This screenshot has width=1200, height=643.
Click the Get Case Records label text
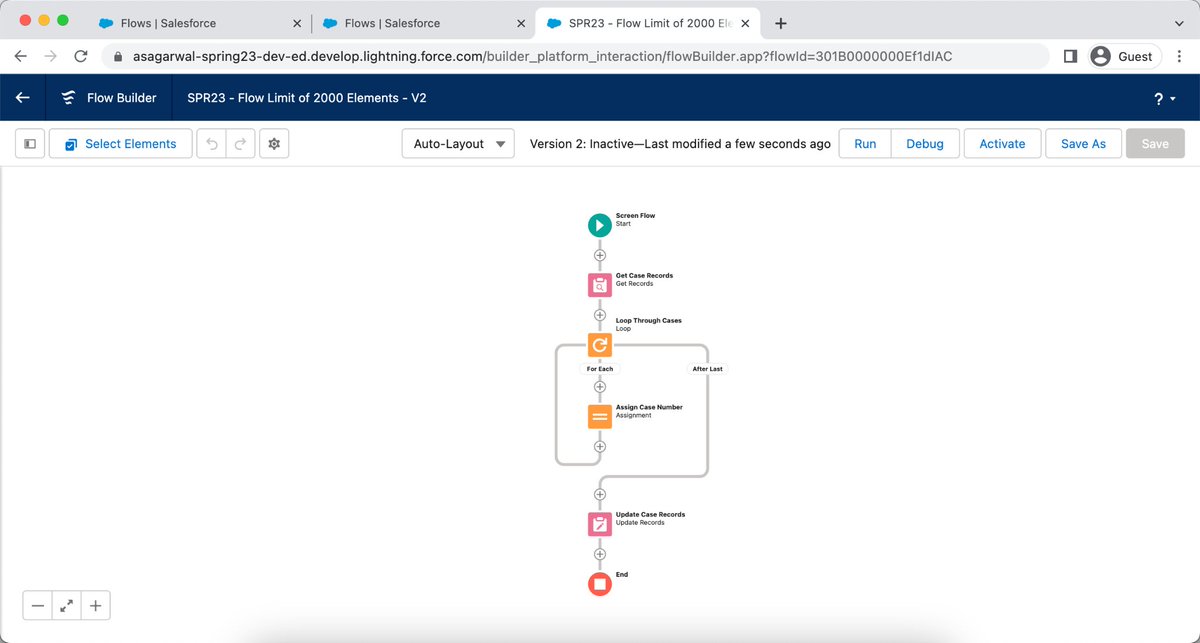645,276
